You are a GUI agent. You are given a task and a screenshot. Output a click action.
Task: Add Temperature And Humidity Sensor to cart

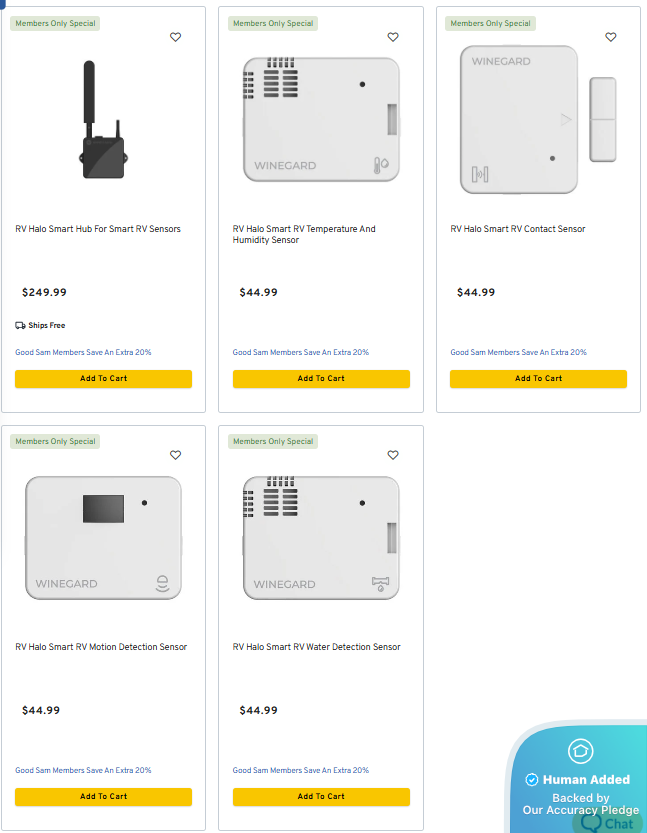pos(321,379)
